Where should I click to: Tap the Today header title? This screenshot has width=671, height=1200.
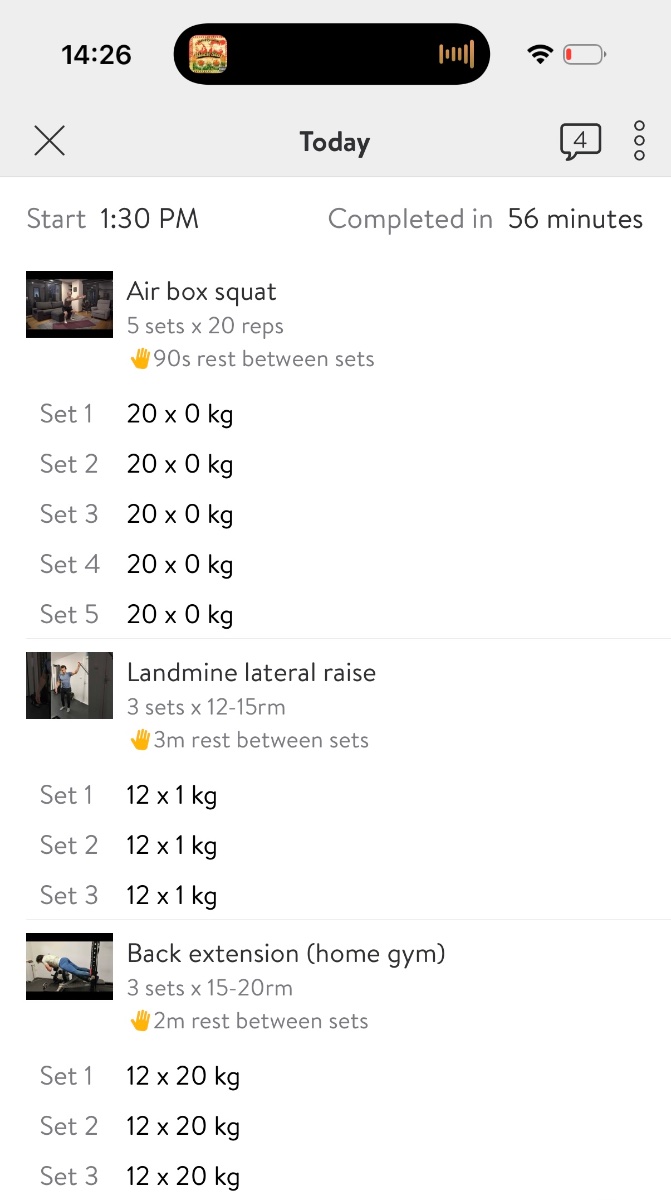click(x=335, y=142)
